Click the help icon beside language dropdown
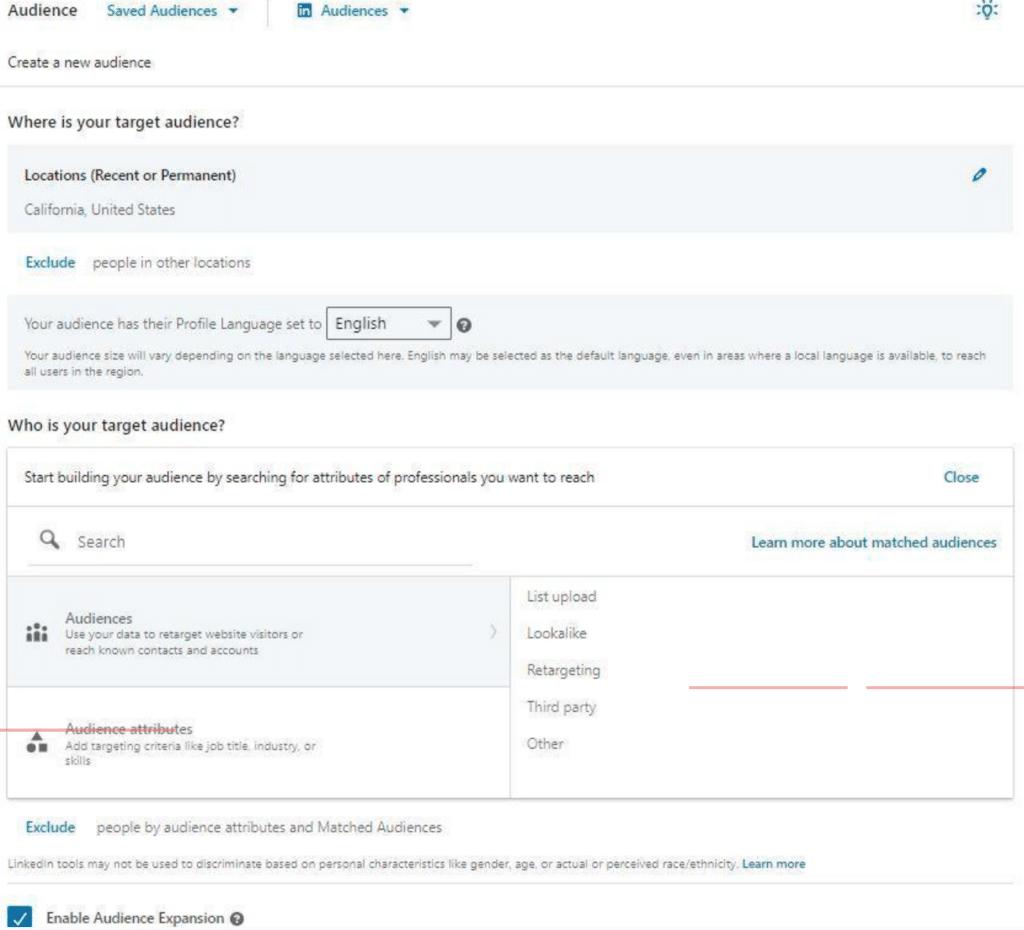 464,325
